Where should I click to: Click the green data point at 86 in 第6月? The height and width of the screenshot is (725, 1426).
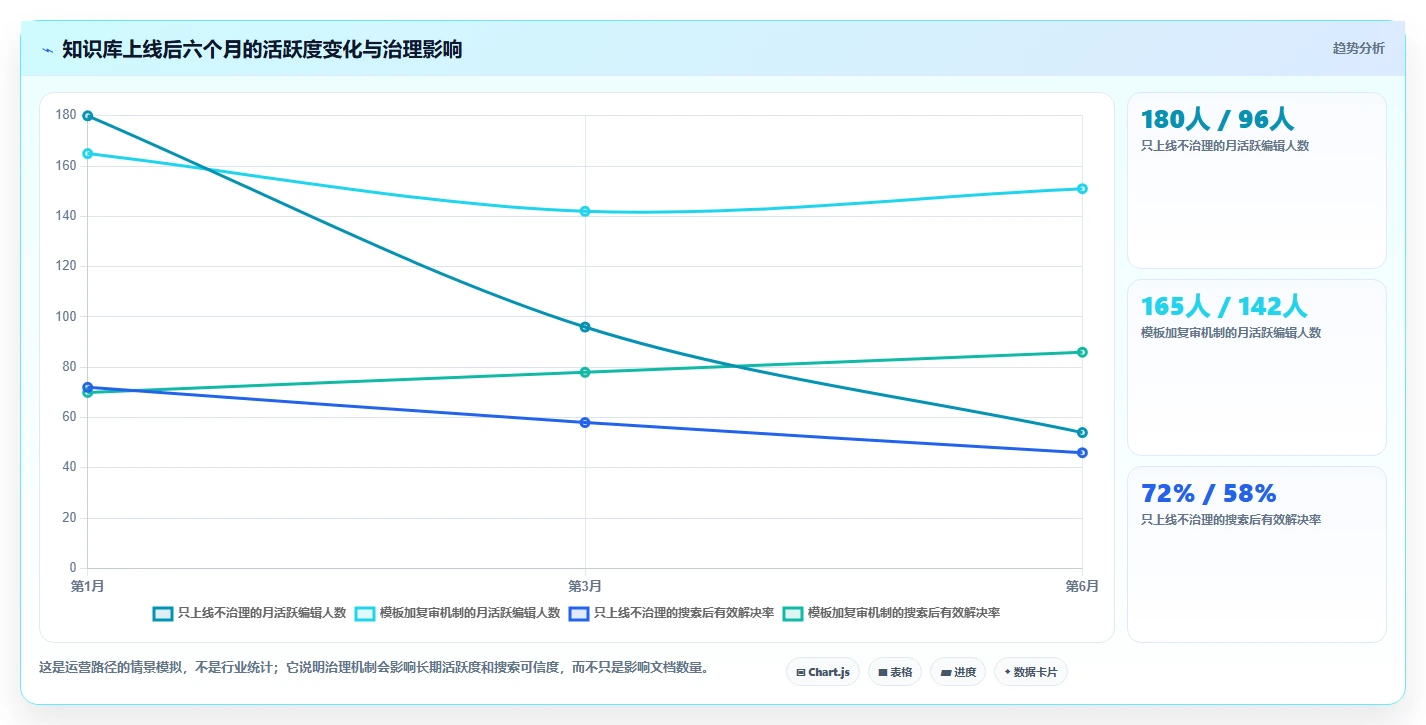(x=1082, y=352)
